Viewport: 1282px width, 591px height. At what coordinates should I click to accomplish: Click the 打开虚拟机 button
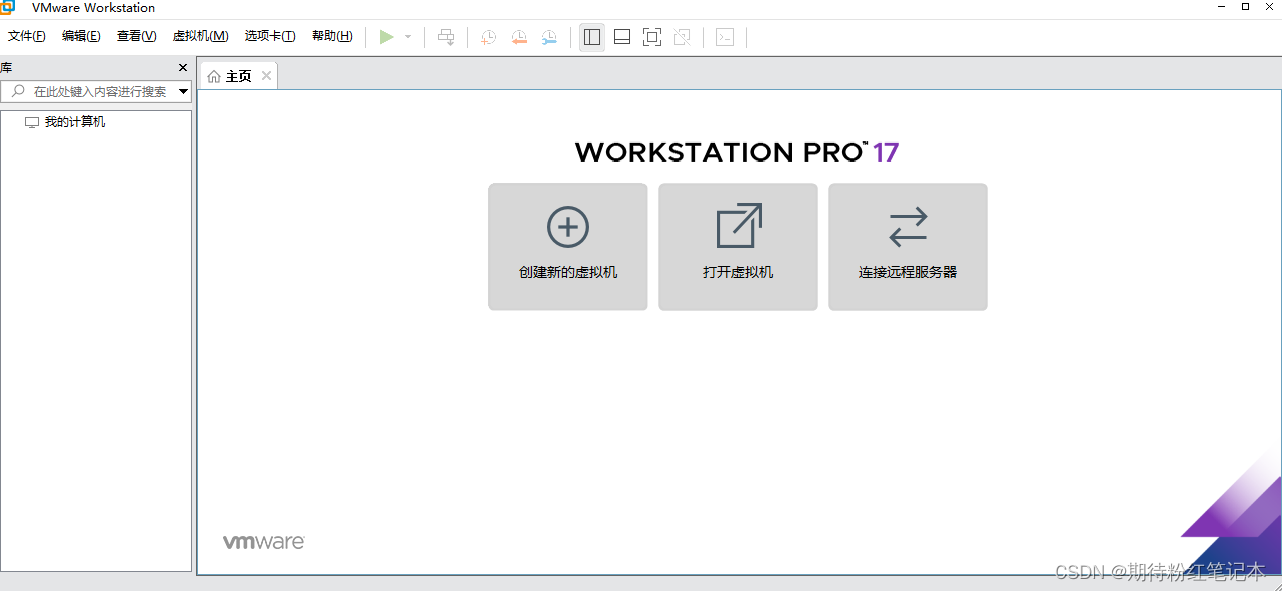738,247
